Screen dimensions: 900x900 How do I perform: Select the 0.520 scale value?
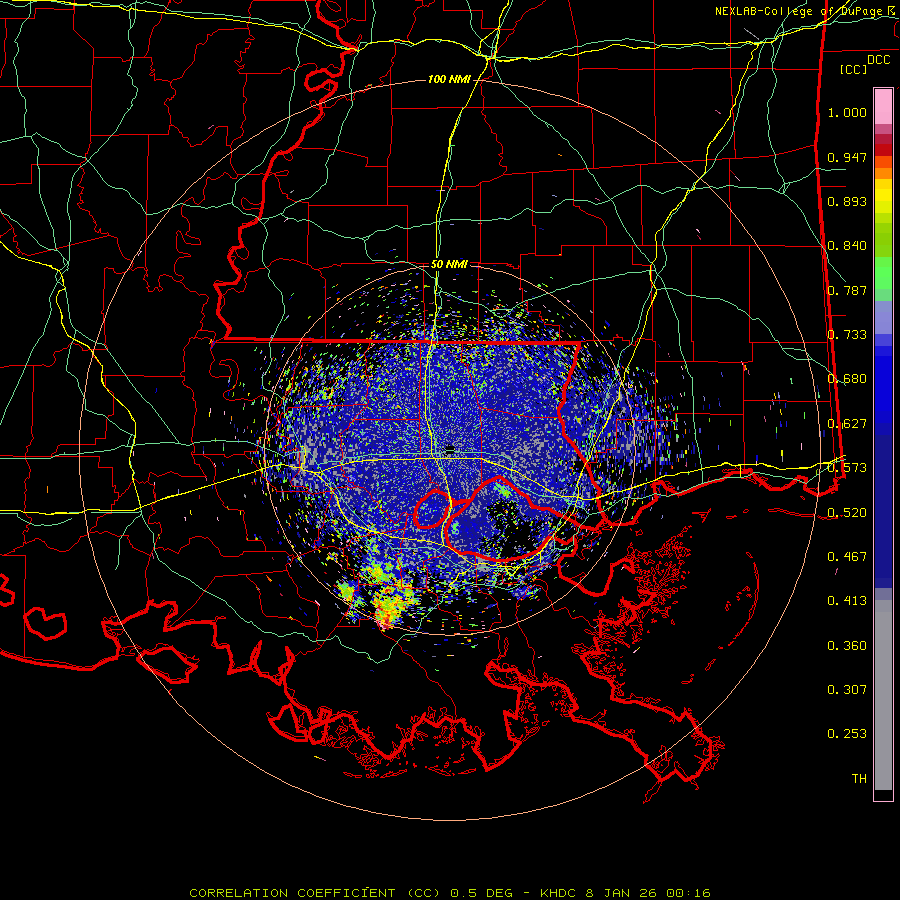coord(847,513)
